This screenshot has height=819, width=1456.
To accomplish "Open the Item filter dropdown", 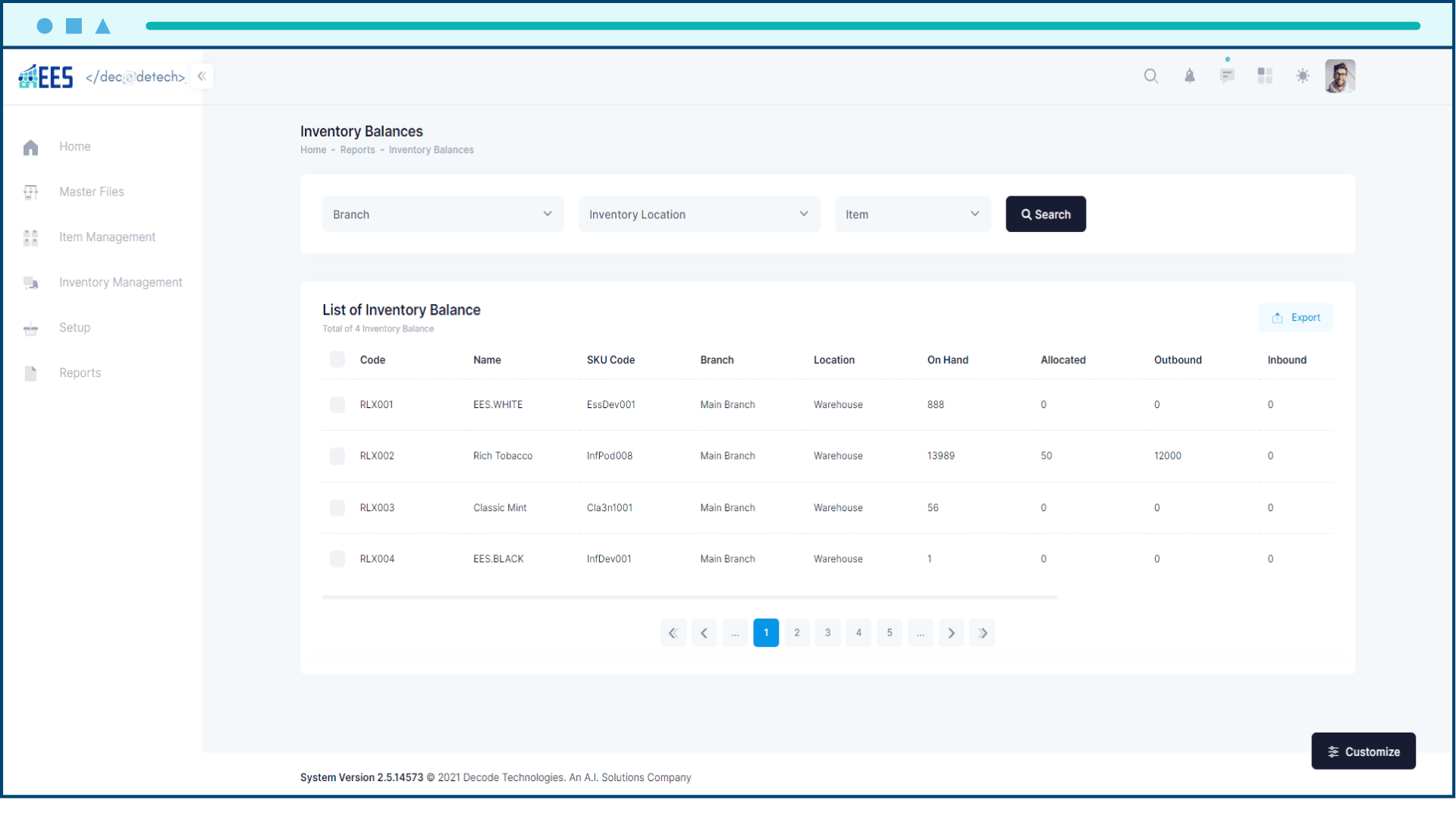I will [912, 215].
